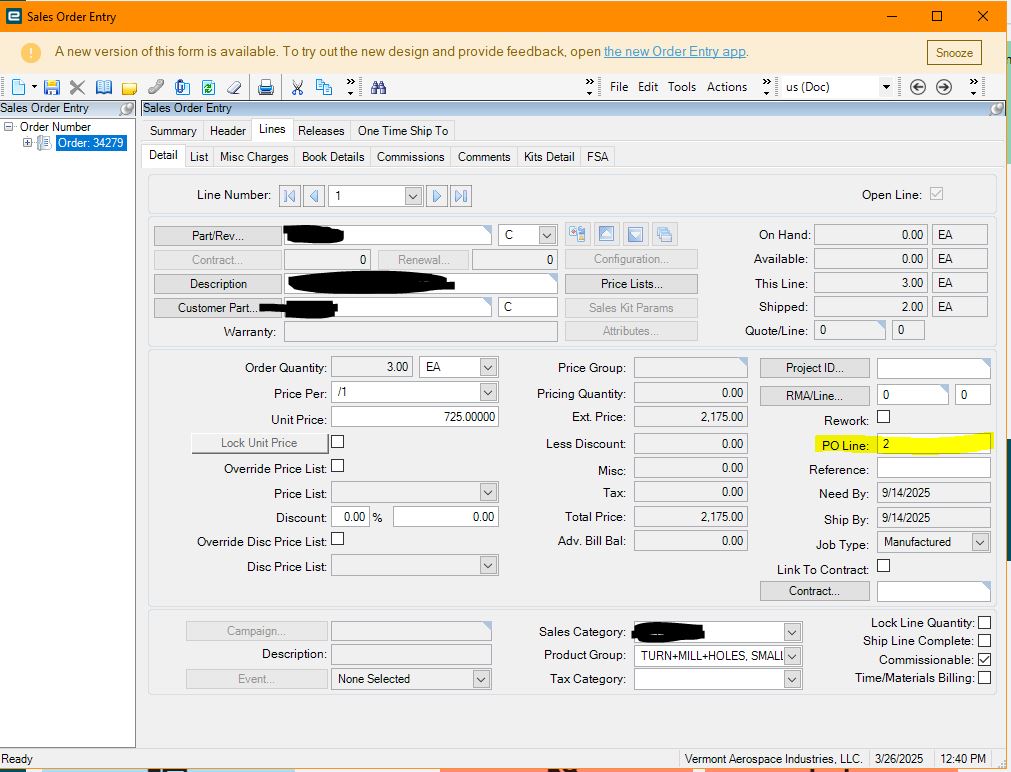The height and width of the screenshot is (772, 1011).
Task: Click the Forward arrow navigation icon
Action: (x=944, y=86)
